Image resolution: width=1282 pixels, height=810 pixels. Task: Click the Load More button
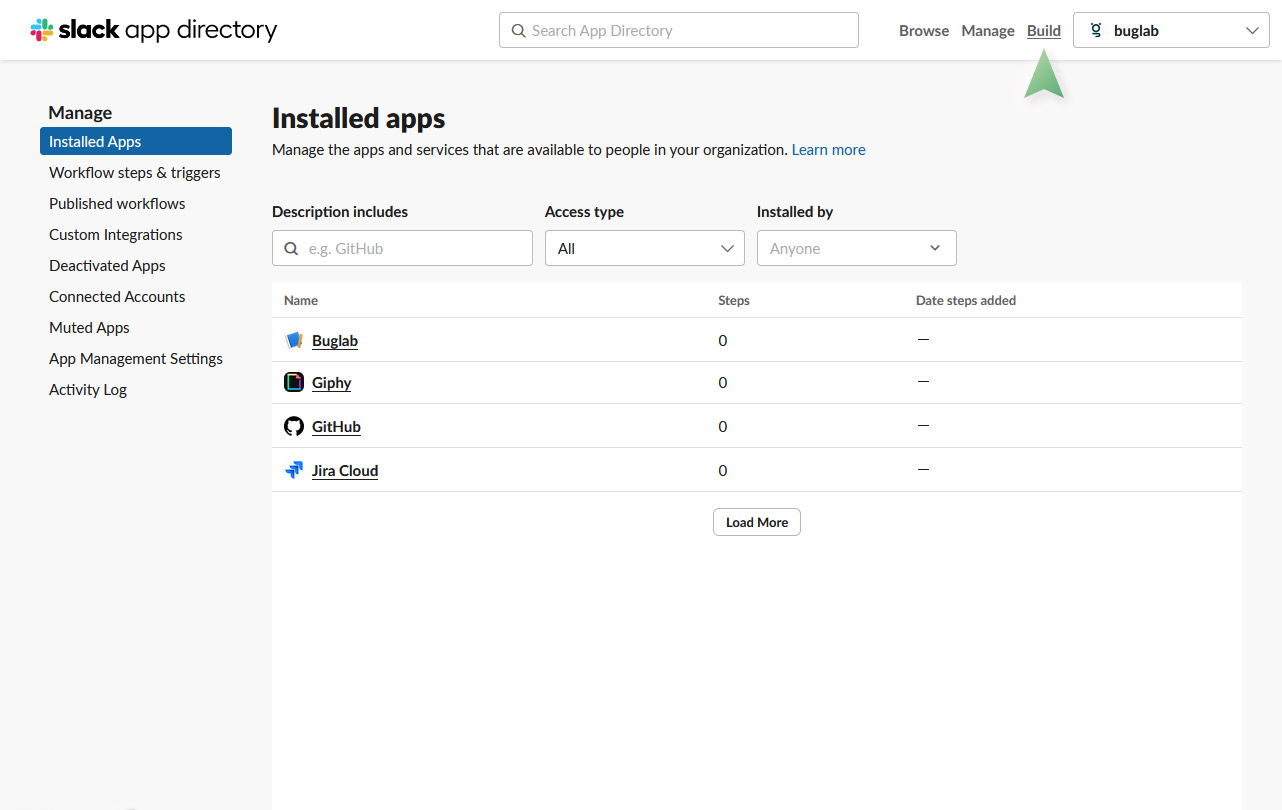click(757, 522)
